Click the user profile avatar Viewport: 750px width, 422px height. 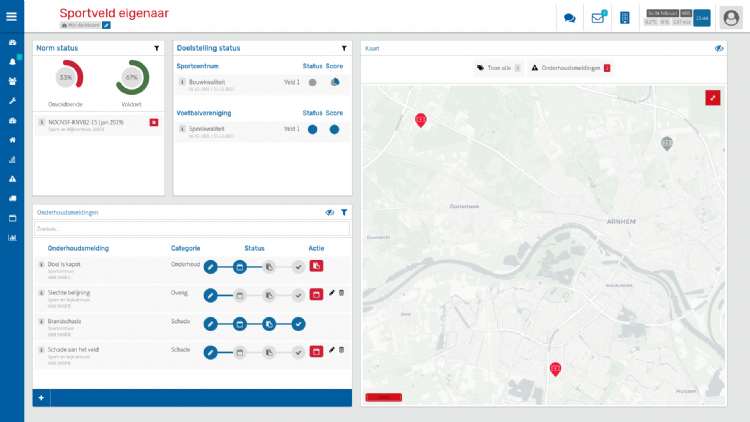(730, 17)
